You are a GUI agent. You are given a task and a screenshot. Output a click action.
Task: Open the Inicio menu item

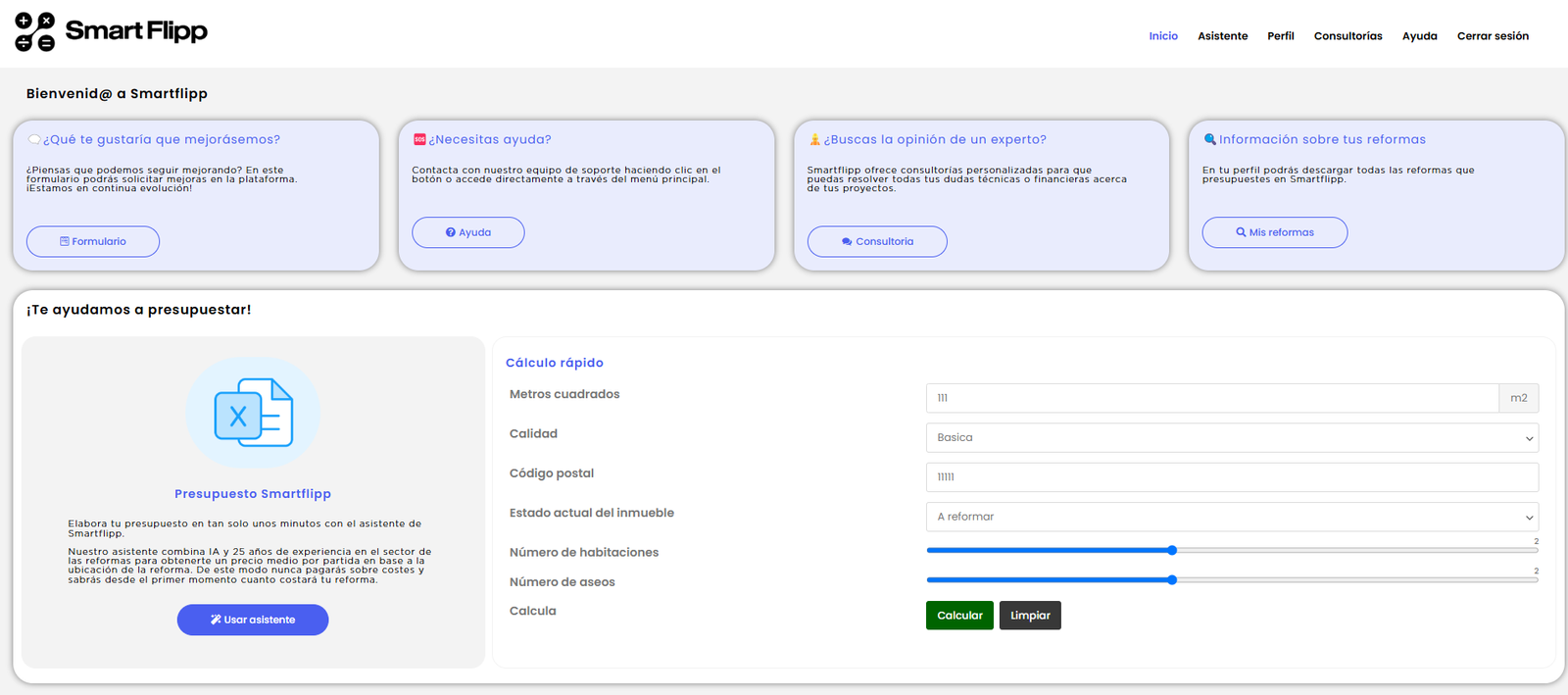click(x=1163, y=36)
